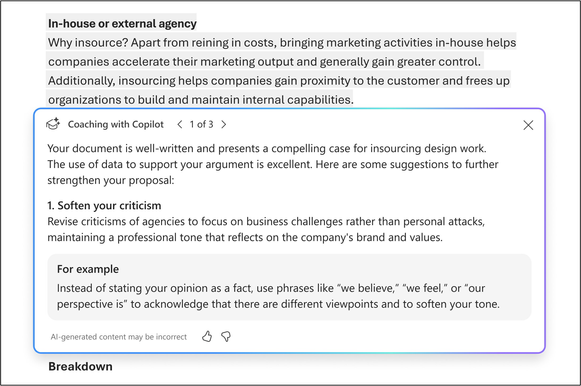Click the 'Soften your criticism' suggestion heading

(104, 206)
